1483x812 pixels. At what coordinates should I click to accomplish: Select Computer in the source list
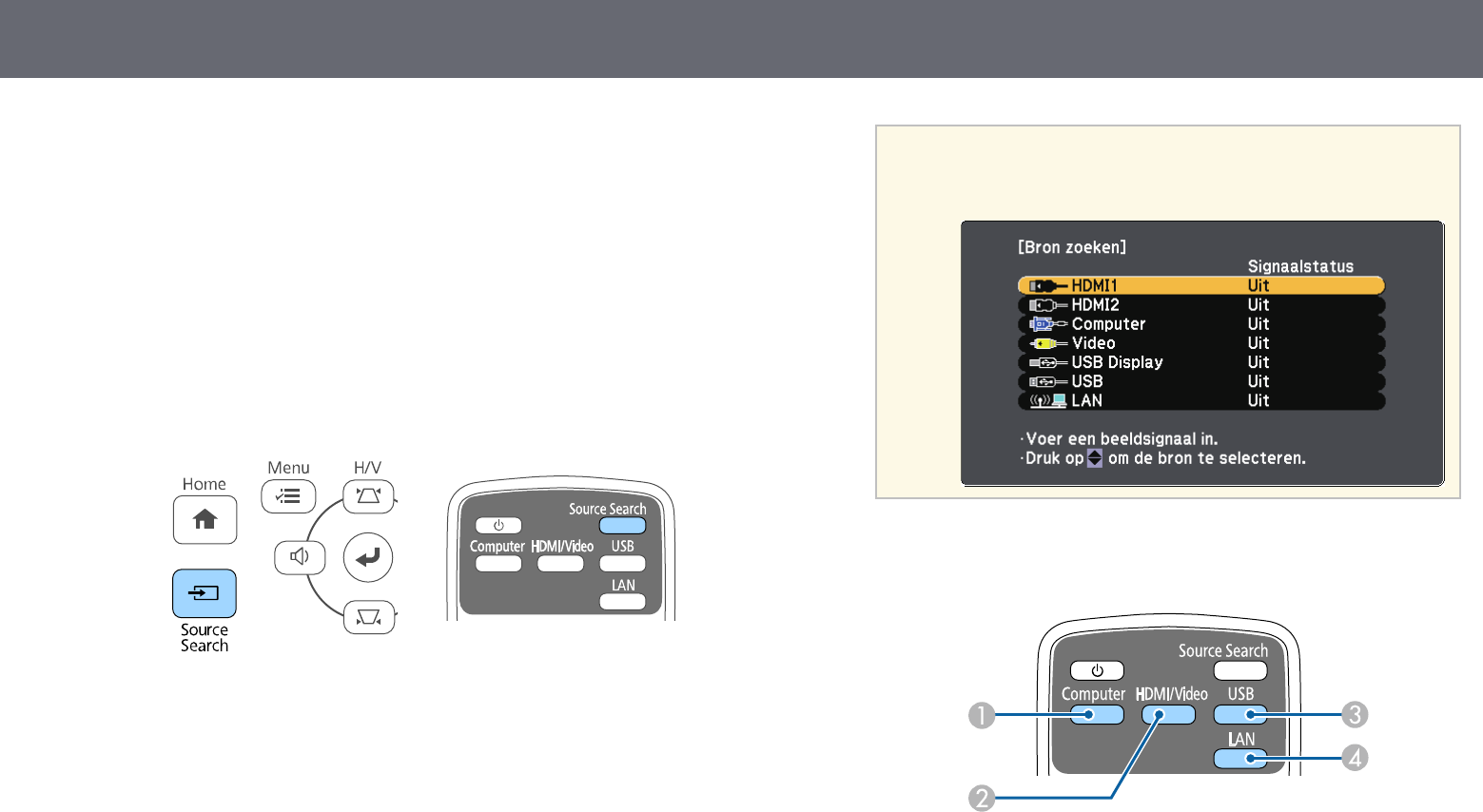click(x=1201, y=324)
